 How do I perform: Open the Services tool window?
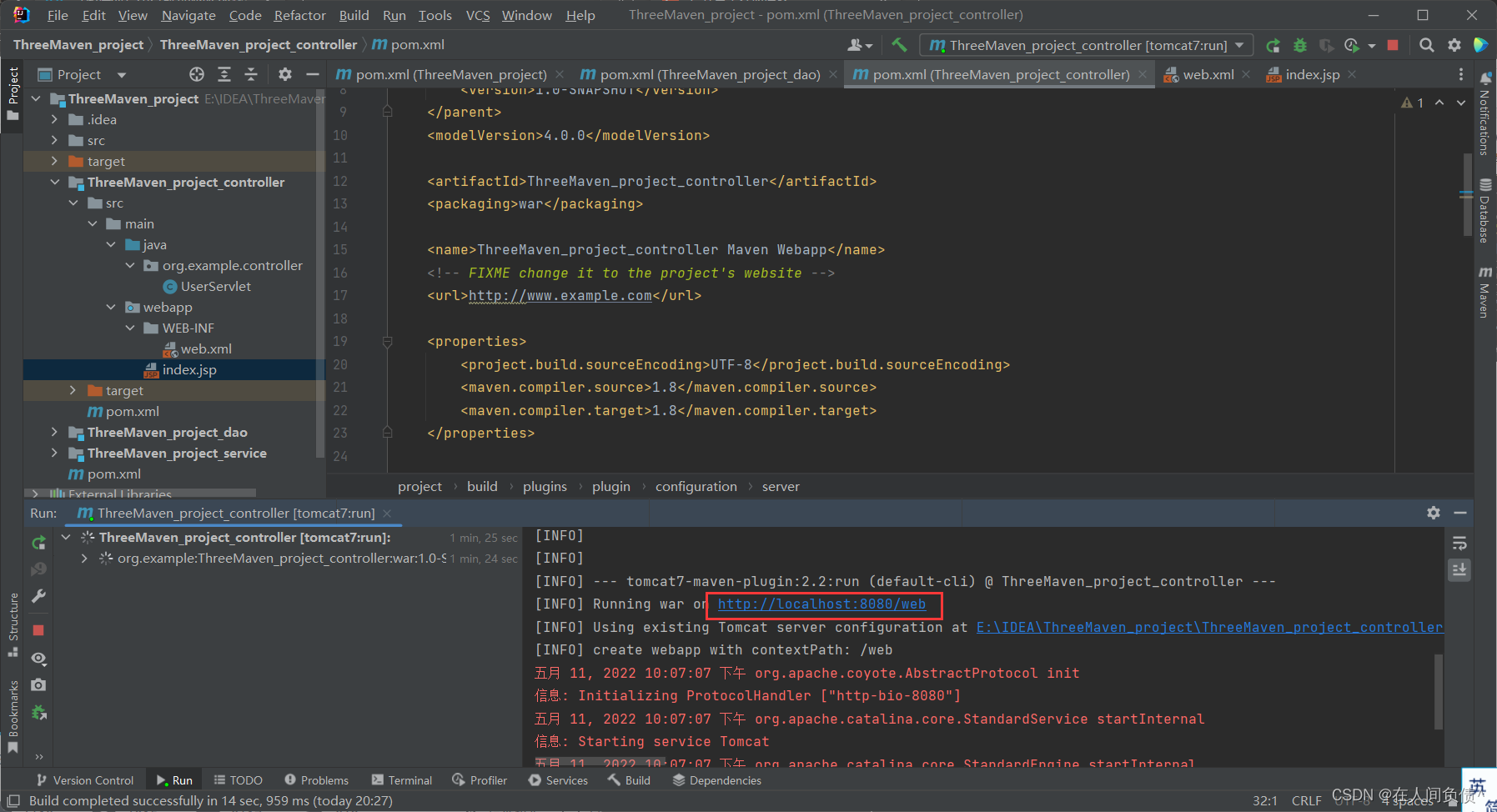[x=558, y=780]
